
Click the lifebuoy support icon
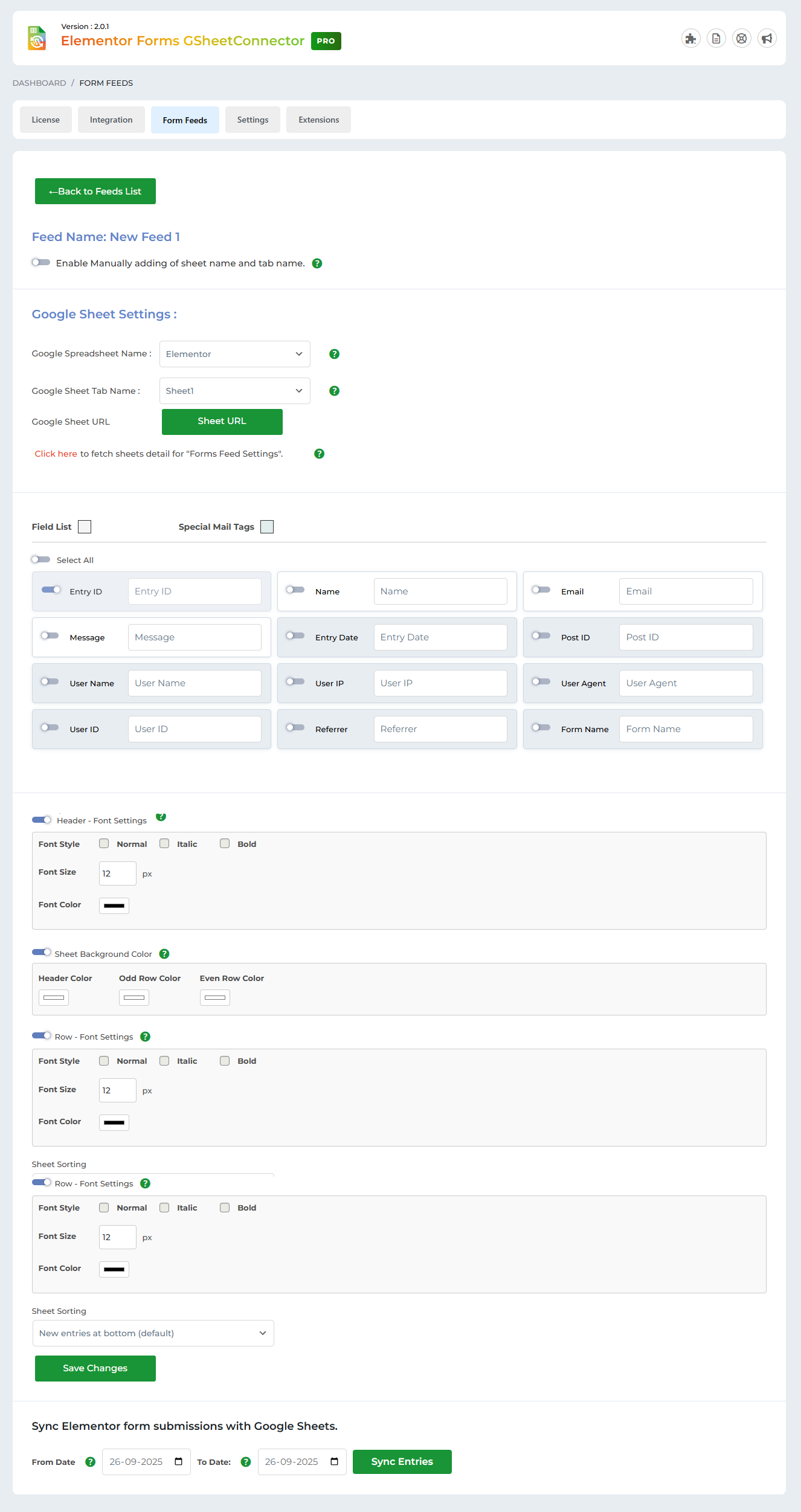(x=741, y=39)
